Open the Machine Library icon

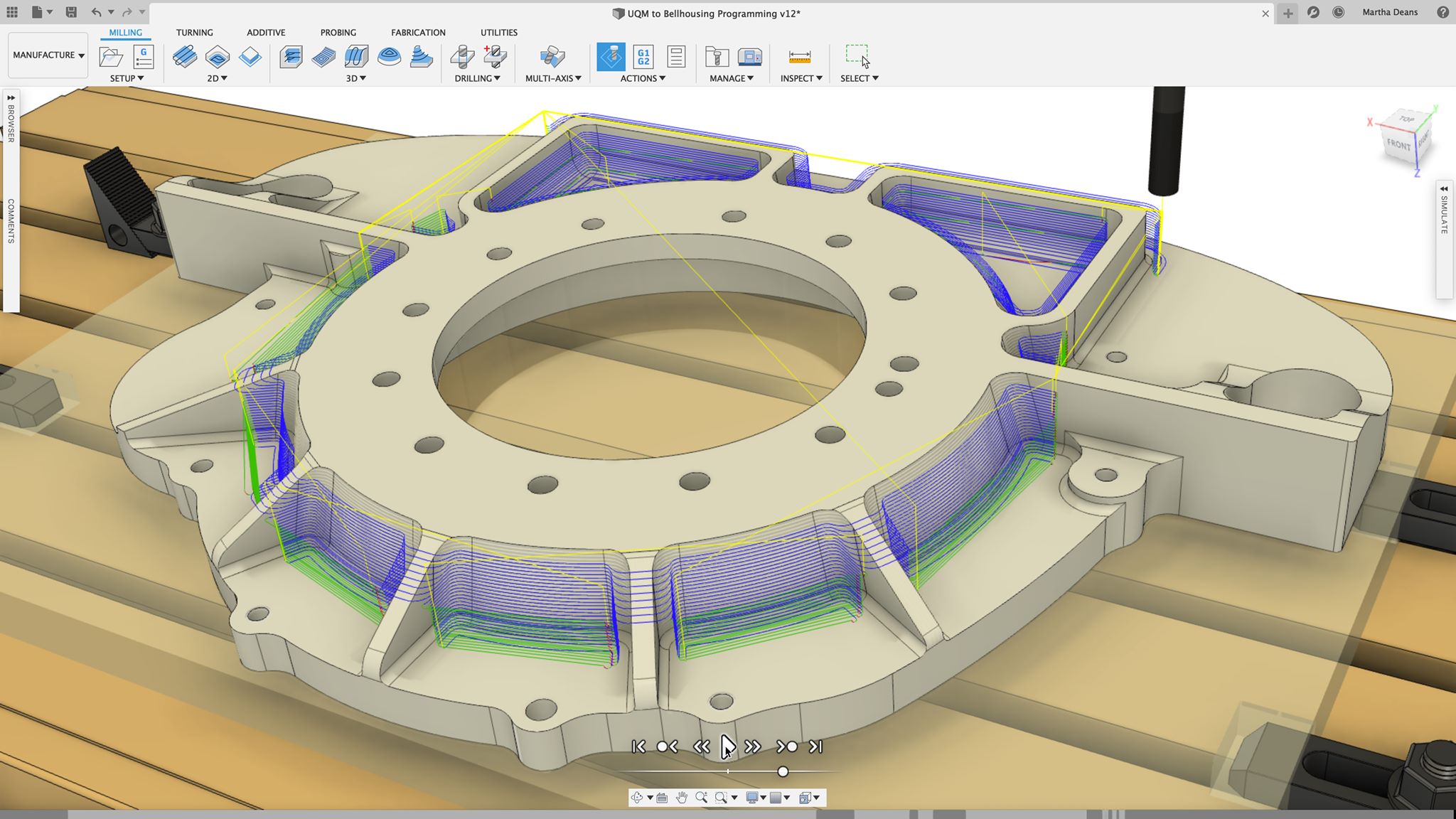pos(750,56)
